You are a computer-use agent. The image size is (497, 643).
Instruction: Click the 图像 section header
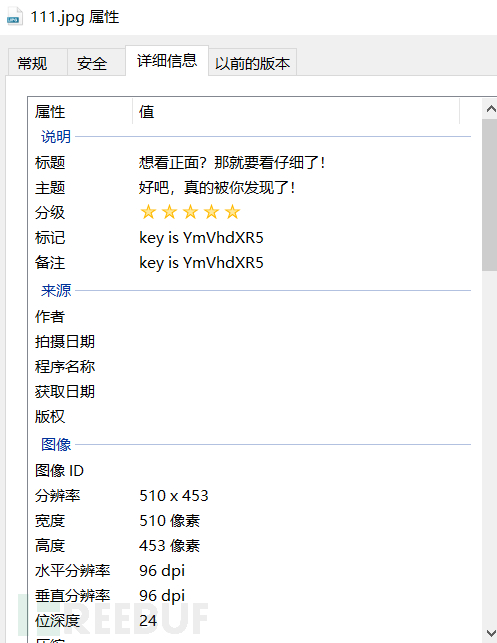[x=56, y=444]
